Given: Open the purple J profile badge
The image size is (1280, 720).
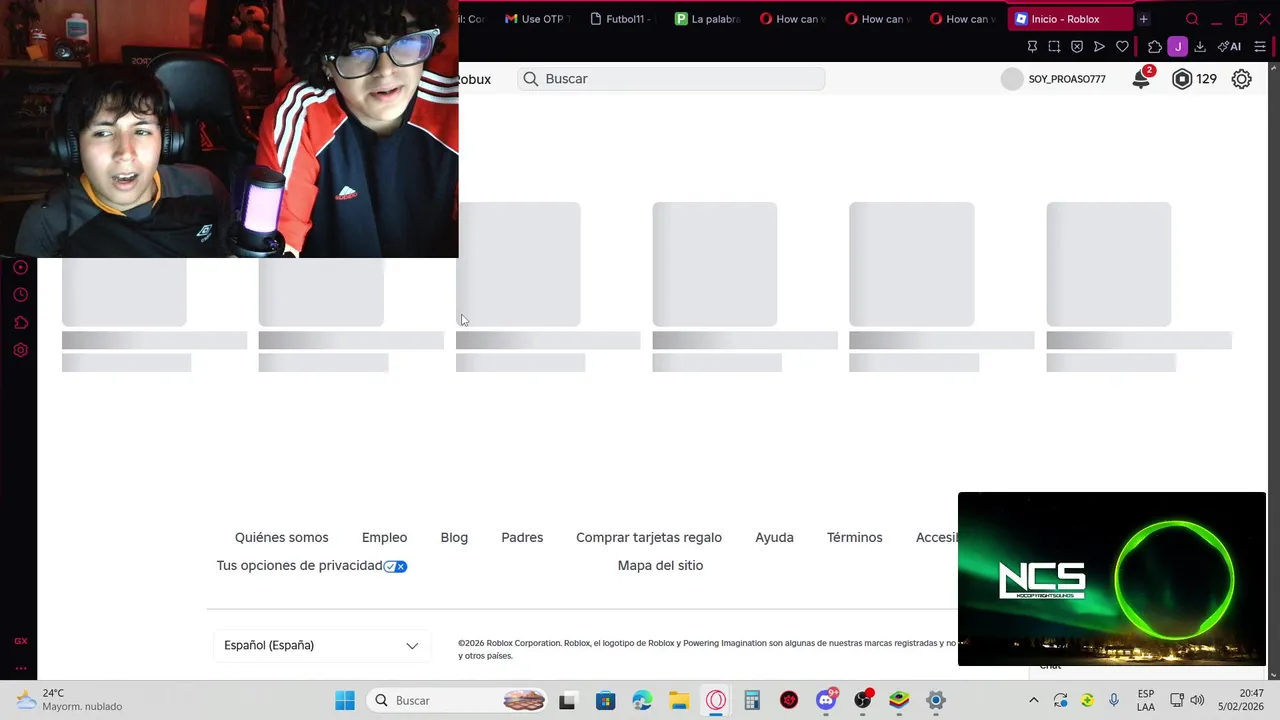Looking at the screenshot, I should 1178,47.
